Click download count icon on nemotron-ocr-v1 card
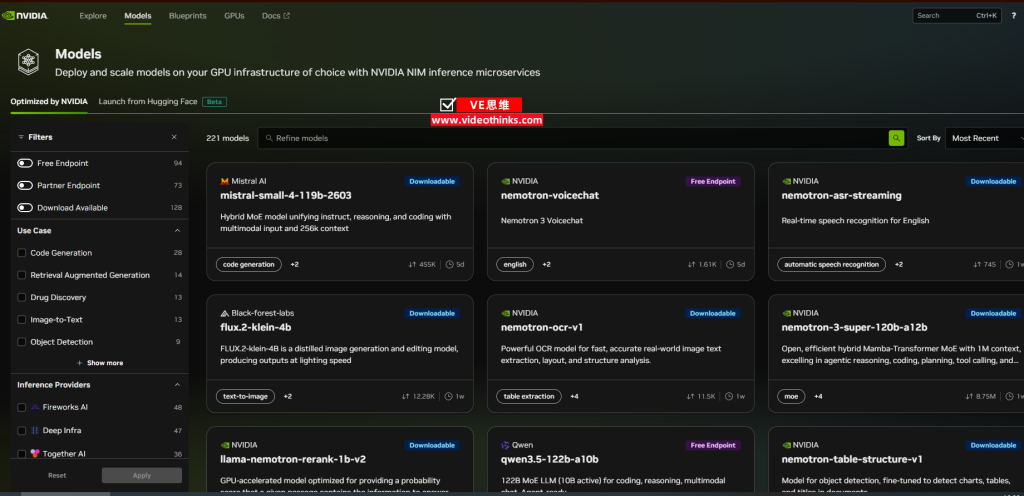This screenshot has height=496, width=1024. [691, 396]
